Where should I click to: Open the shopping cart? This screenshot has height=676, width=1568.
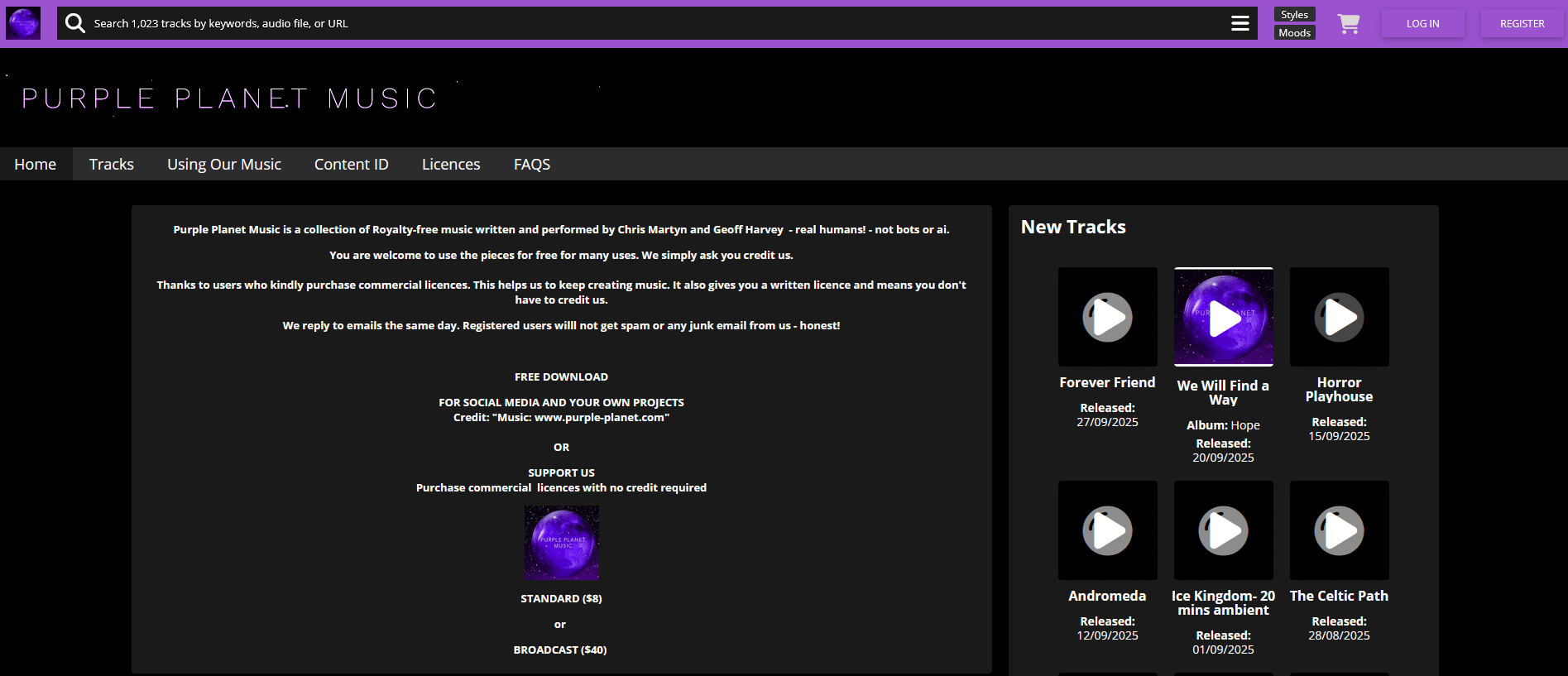click(1348, 24)
